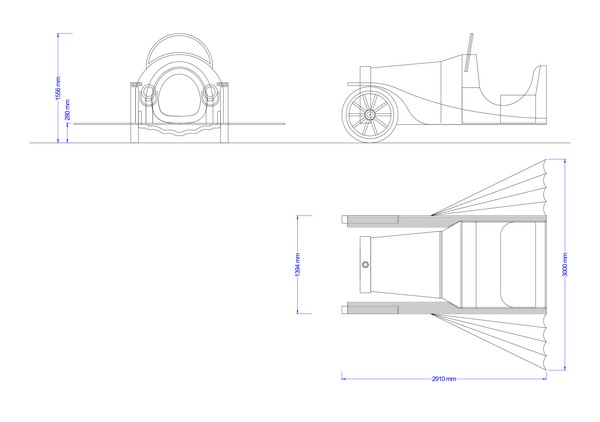The width and height of the screenshot is (600, 422).
Task: Click the '2910 mm' length dimension label
Action: [444, 379]
